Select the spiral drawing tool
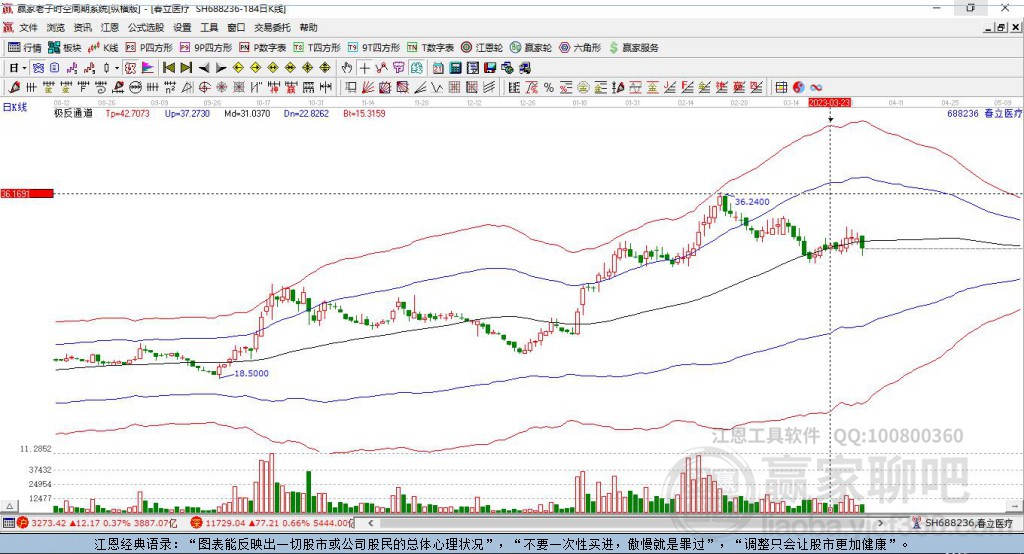This screenshot has height=554, width=1024. (x=101, y=87)
